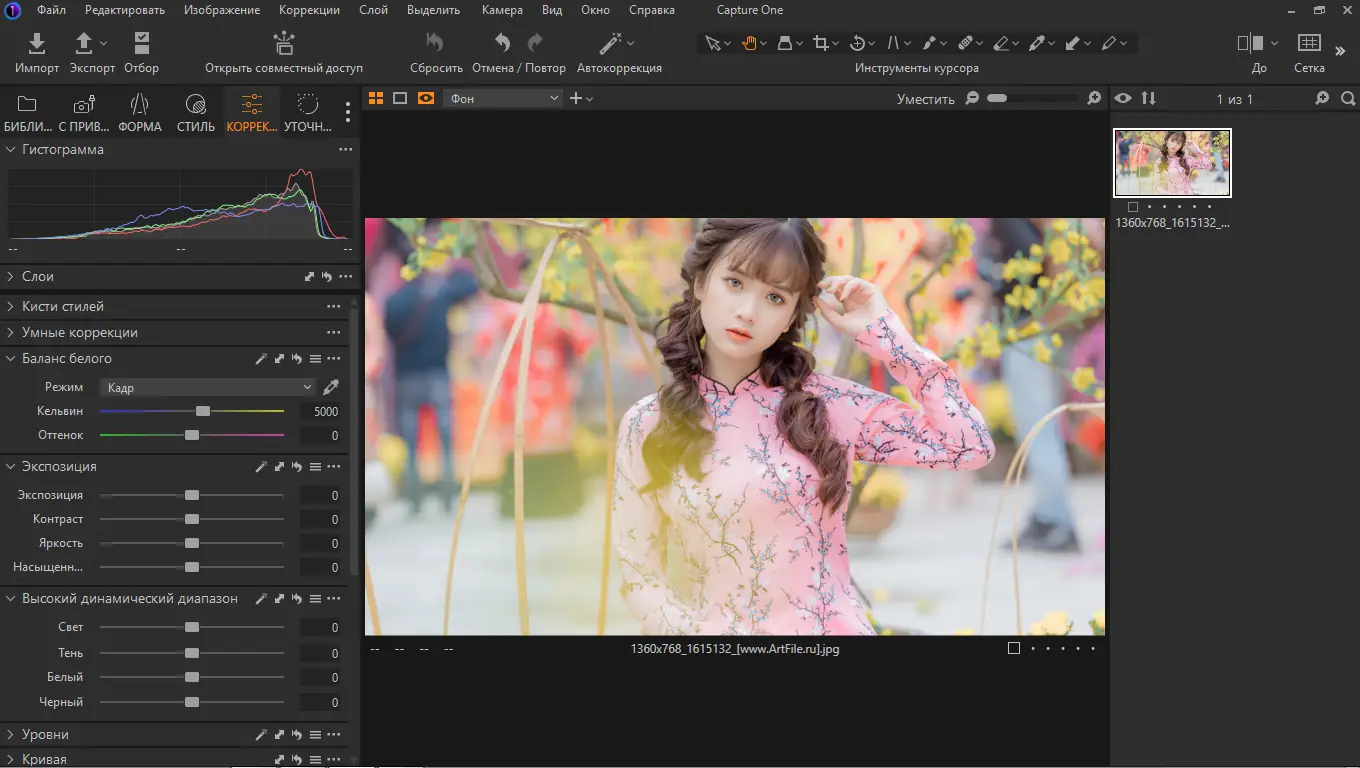Open the white balance Mode (Кадр) dropdown
The image size is (1360, 768).
coord(208,387)
